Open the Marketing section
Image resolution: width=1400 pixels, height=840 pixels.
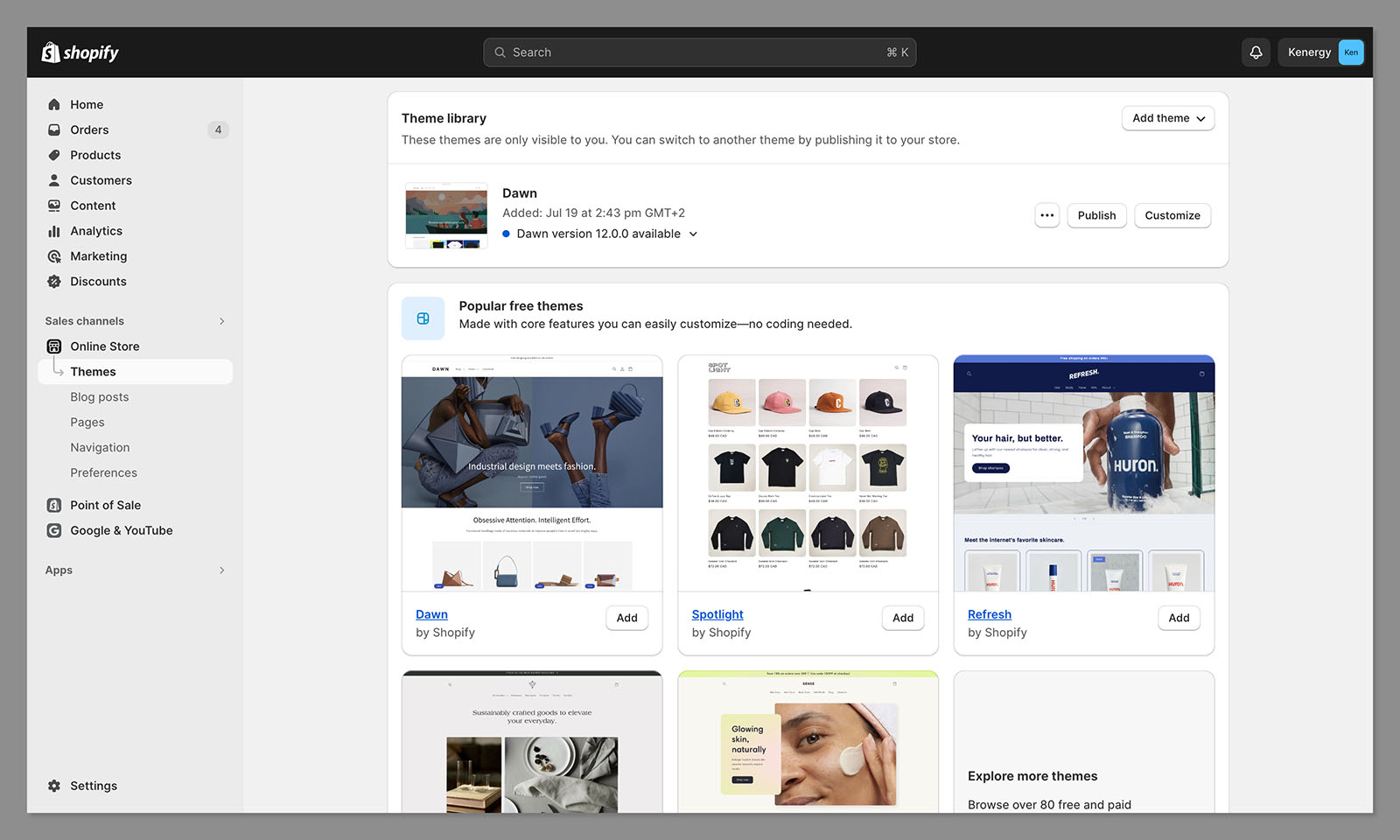click(98, 256)
